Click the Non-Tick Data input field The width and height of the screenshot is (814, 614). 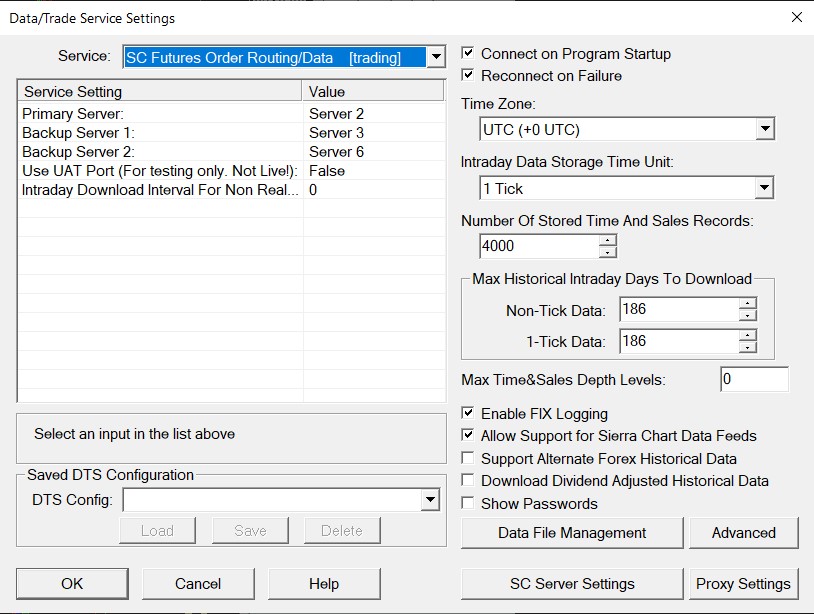point(679,309)
